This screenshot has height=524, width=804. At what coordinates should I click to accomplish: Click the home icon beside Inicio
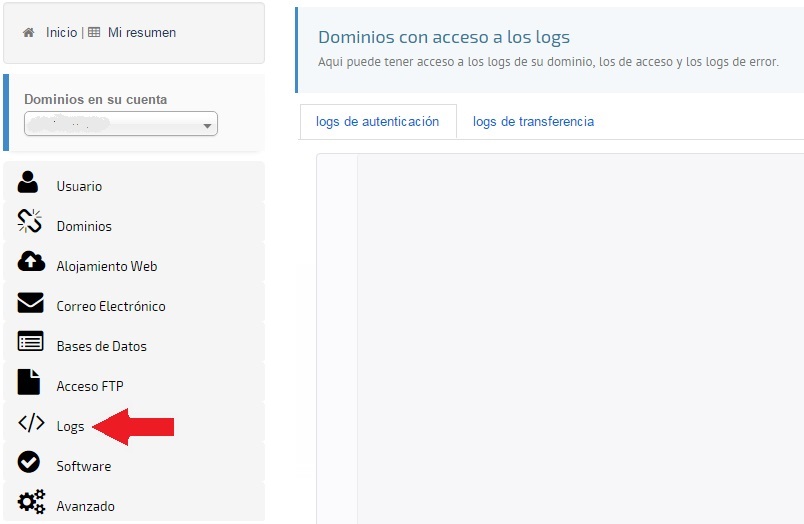(x=29, y=33)
